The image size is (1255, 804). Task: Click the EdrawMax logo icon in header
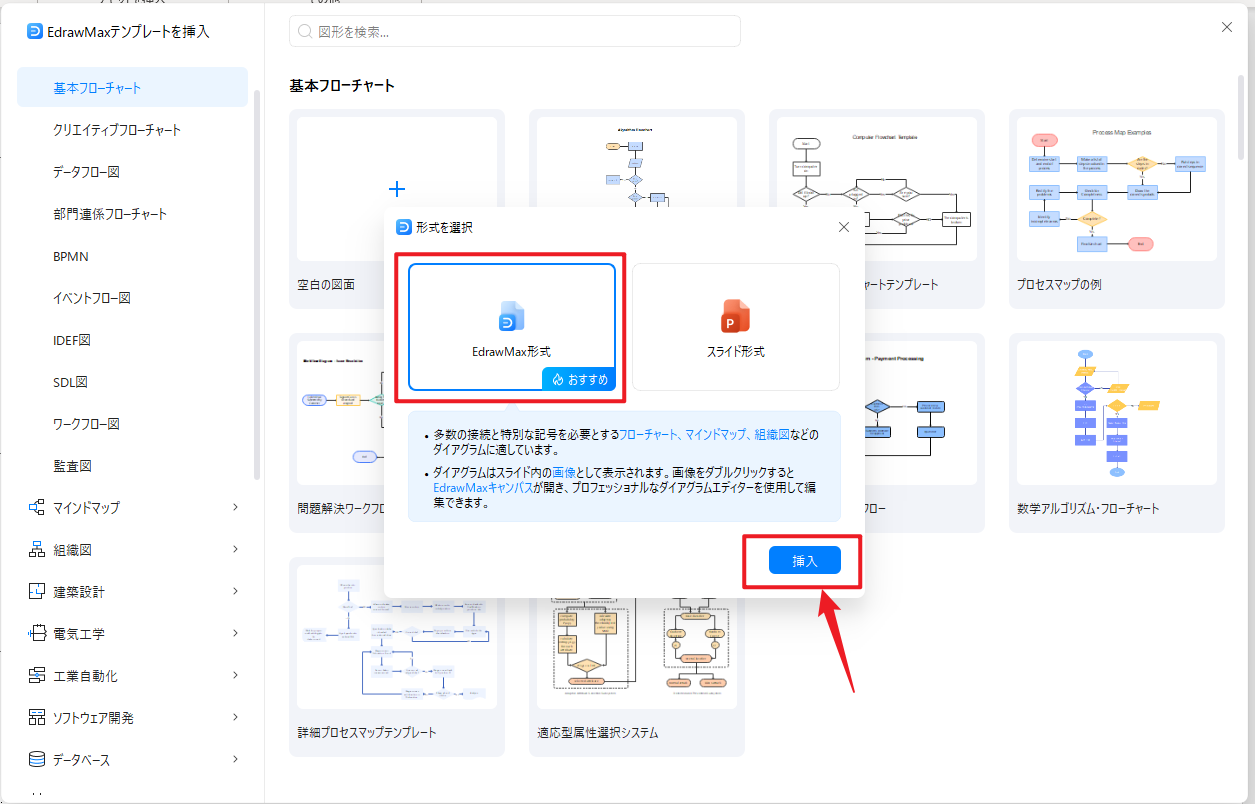[x=36, y=31]
